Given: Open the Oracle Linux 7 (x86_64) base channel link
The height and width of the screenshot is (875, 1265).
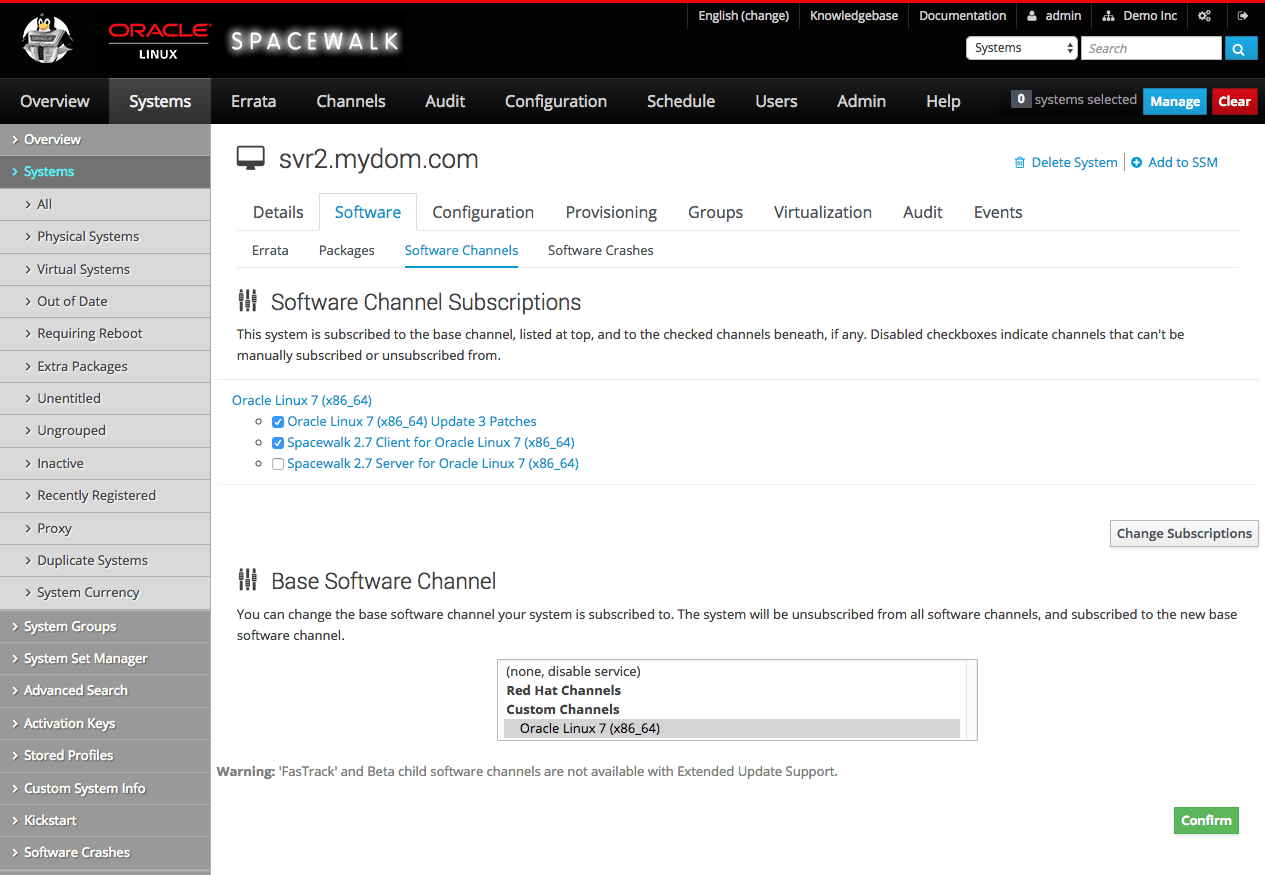Looking at the screenshot, I should [x=302, y=400].
